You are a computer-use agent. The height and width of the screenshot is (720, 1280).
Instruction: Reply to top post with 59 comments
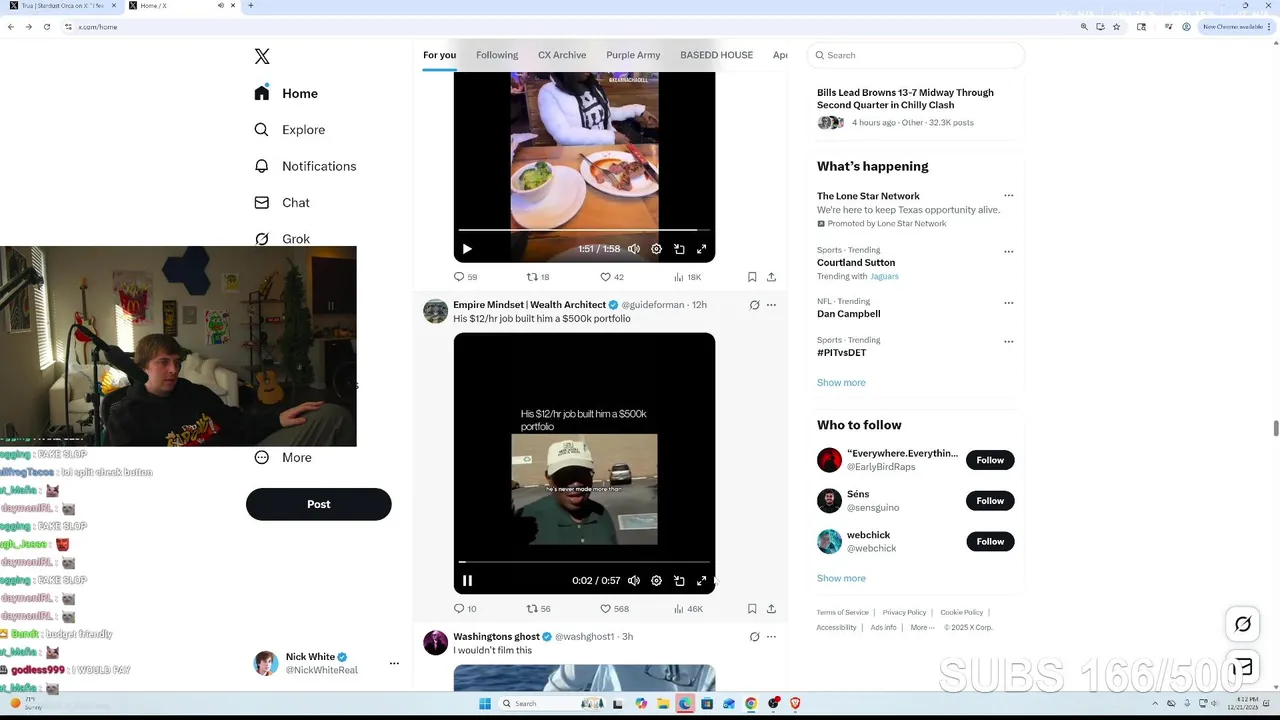coord(465,277)
